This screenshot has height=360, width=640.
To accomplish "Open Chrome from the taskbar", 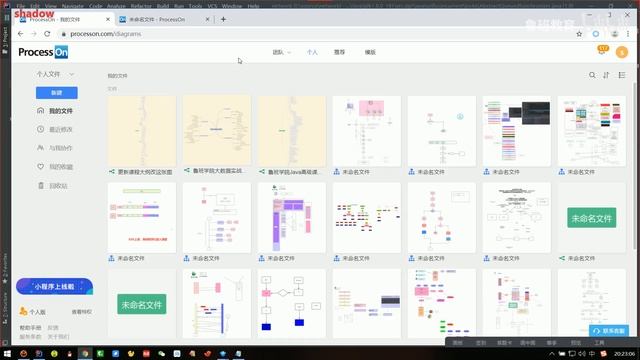I will 85,353.
